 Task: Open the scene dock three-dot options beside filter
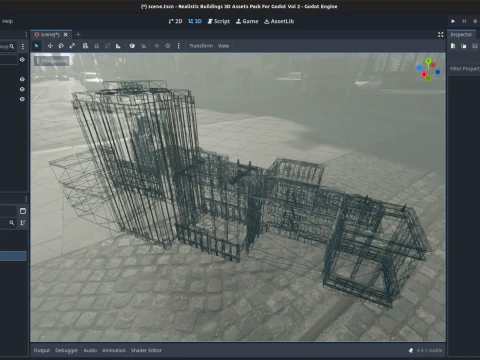(23, 46)
